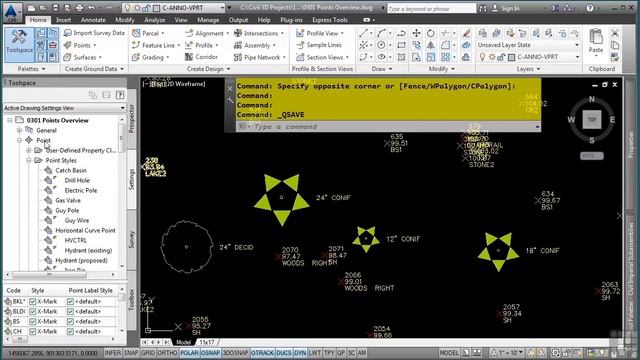
Task: Open Toolspace help question mark icon
Action: 120,95
